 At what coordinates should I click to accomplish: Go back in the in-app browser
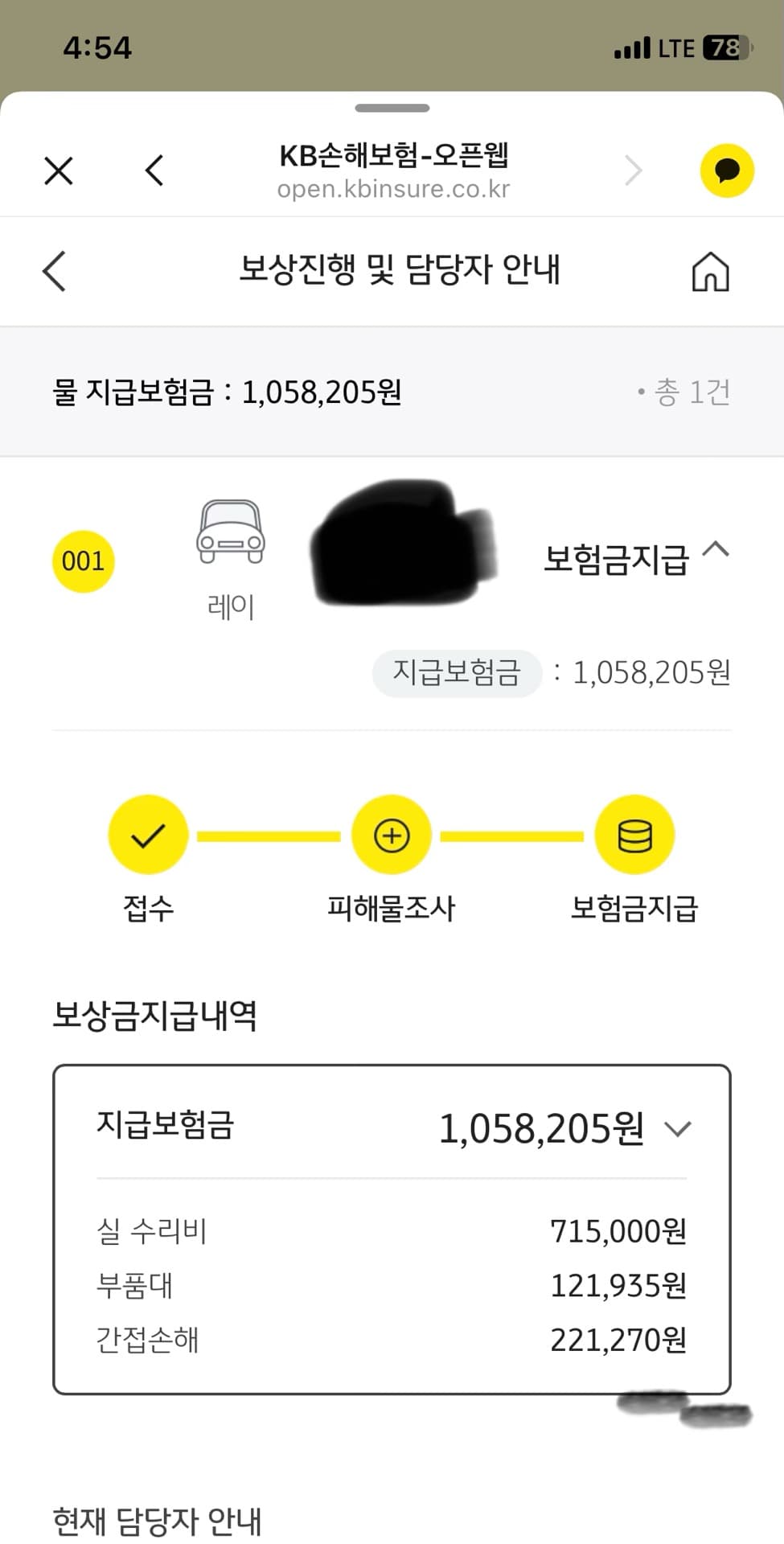click(x=154, y=170)
